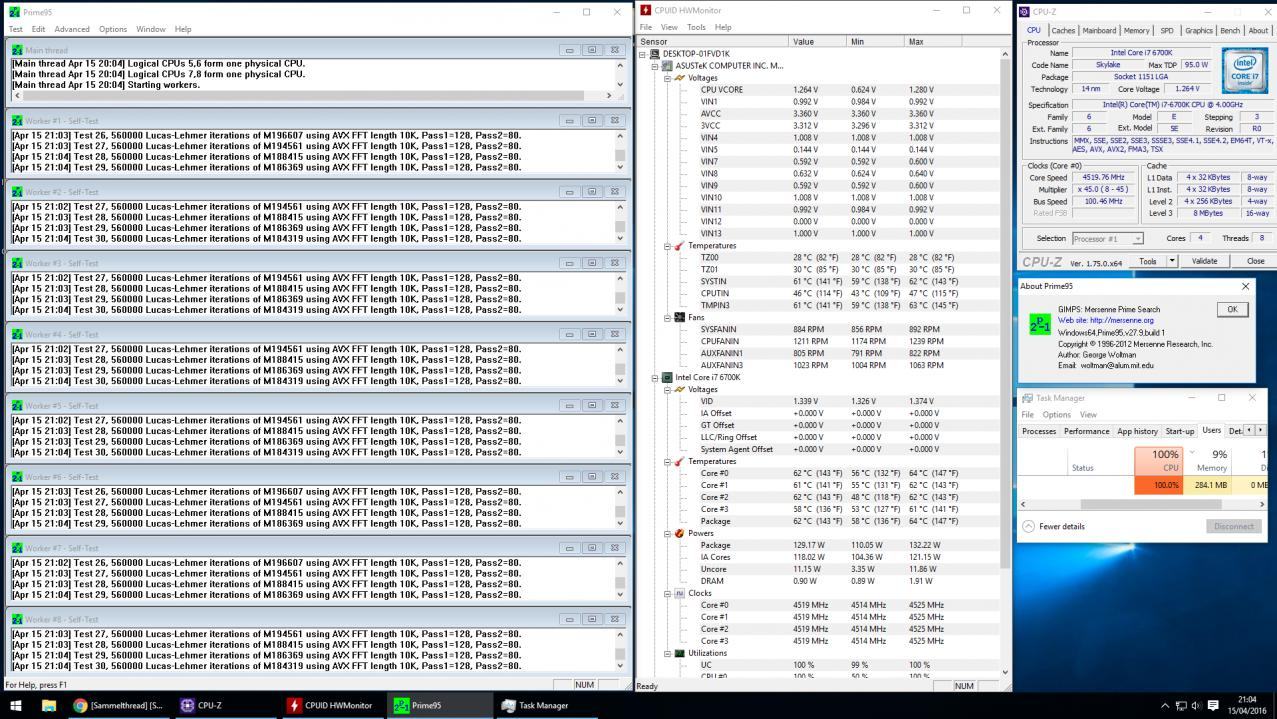This screenshot has height=719, width=1277.
Task: Click the Task Manager title icon
Action: (x=1028, y=398)
